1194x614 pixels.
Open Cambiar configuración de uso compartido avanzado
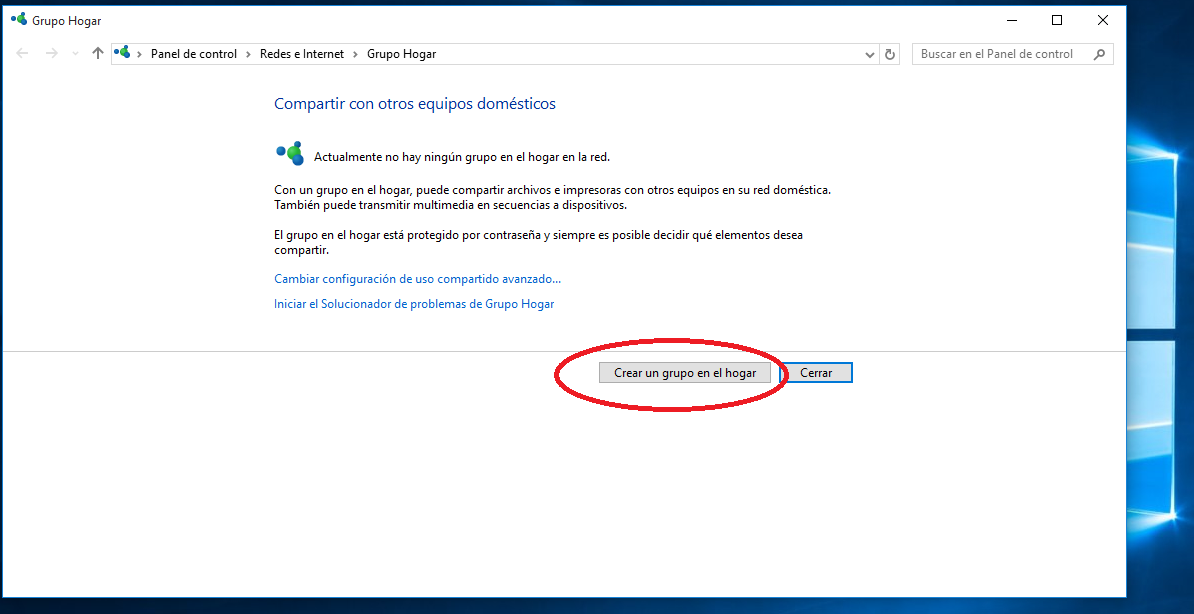pos(417,279)
